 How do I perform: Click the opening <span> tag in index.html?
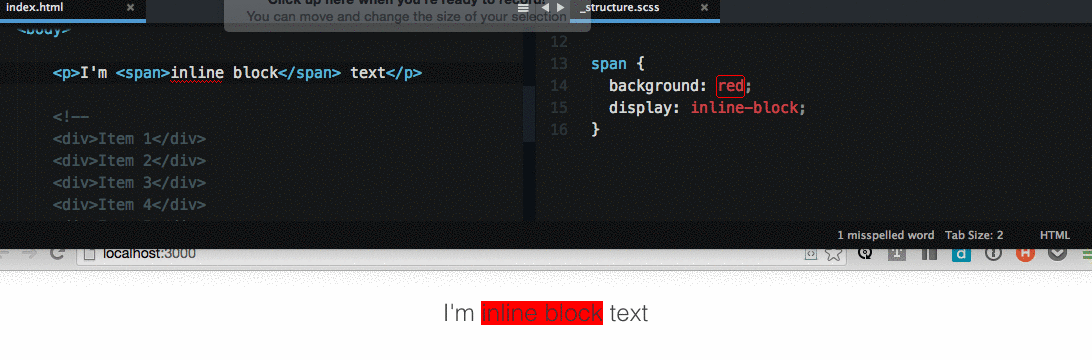click(143, 73)
